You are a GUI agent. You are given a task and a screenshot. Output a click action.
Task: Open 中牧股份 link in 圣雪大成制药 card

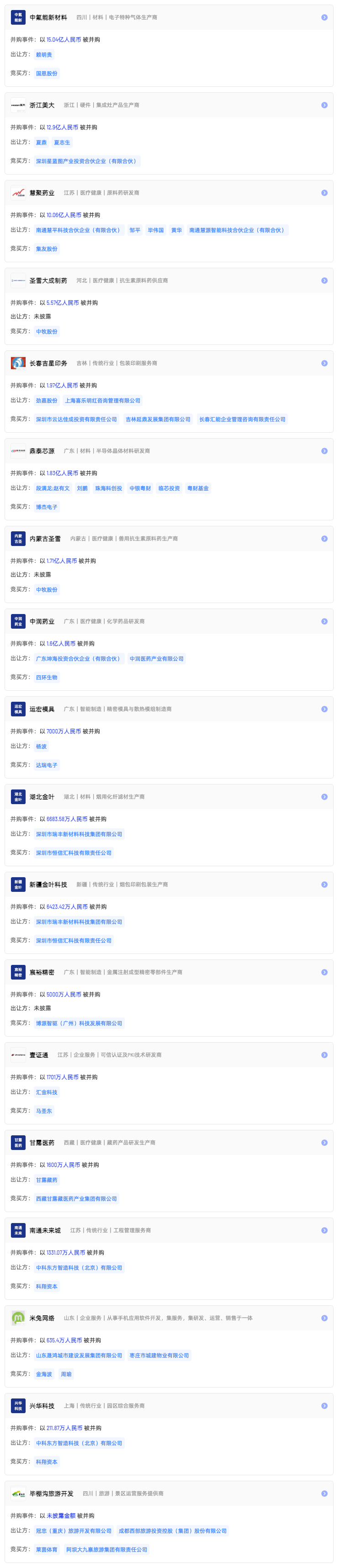tap(46, 332)
